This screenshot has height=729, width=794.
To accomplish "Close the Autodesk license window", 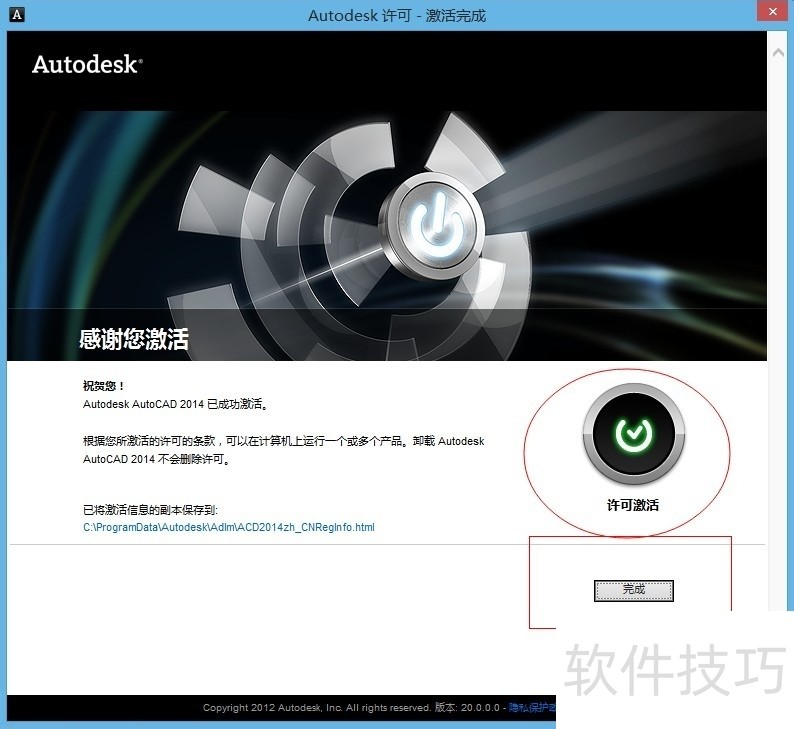I will pyautogui.click(x=773, y=11).
